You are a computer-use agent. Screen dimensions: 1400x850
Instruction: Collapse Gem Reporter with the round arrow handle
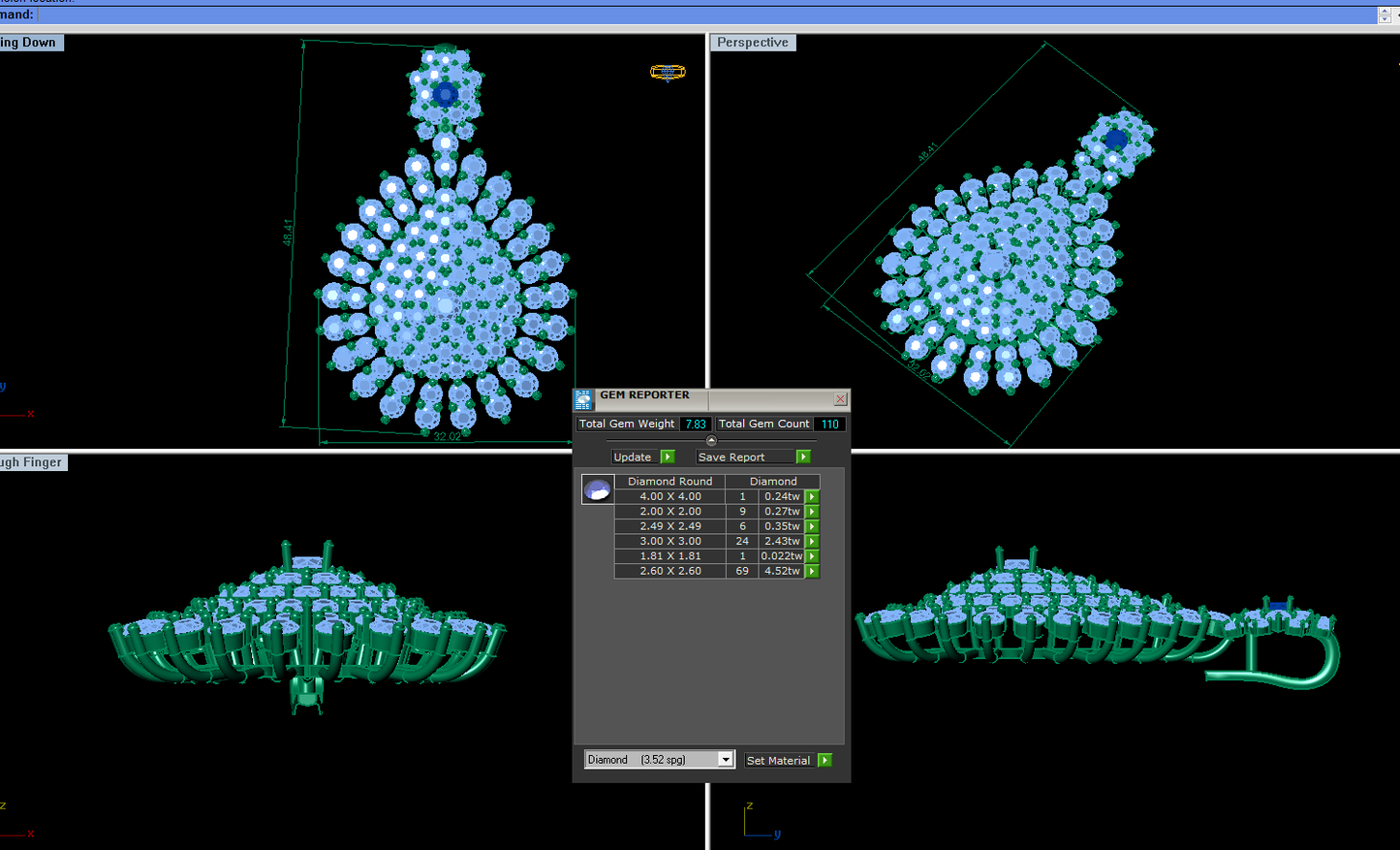[x=712, y=440]
